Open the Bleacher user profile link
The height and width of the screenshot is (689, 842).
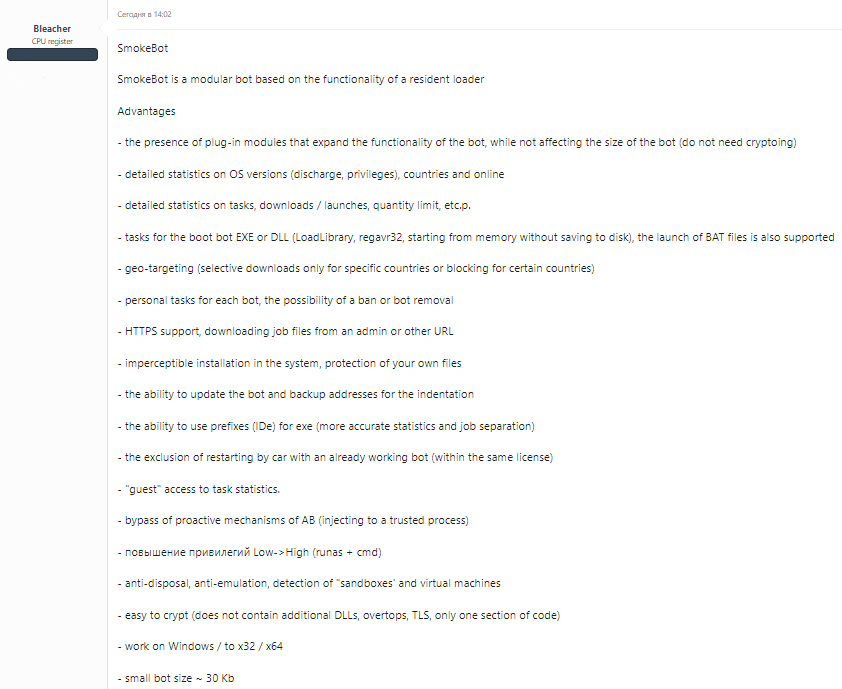tap(52, 29)
